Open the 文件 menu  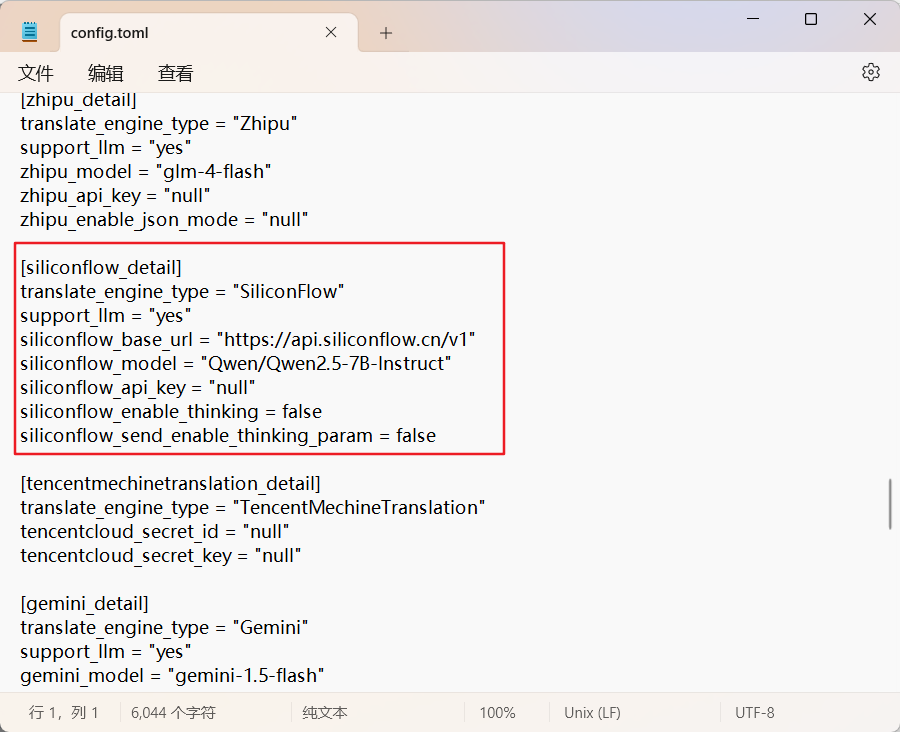click(x=36, y=73)
